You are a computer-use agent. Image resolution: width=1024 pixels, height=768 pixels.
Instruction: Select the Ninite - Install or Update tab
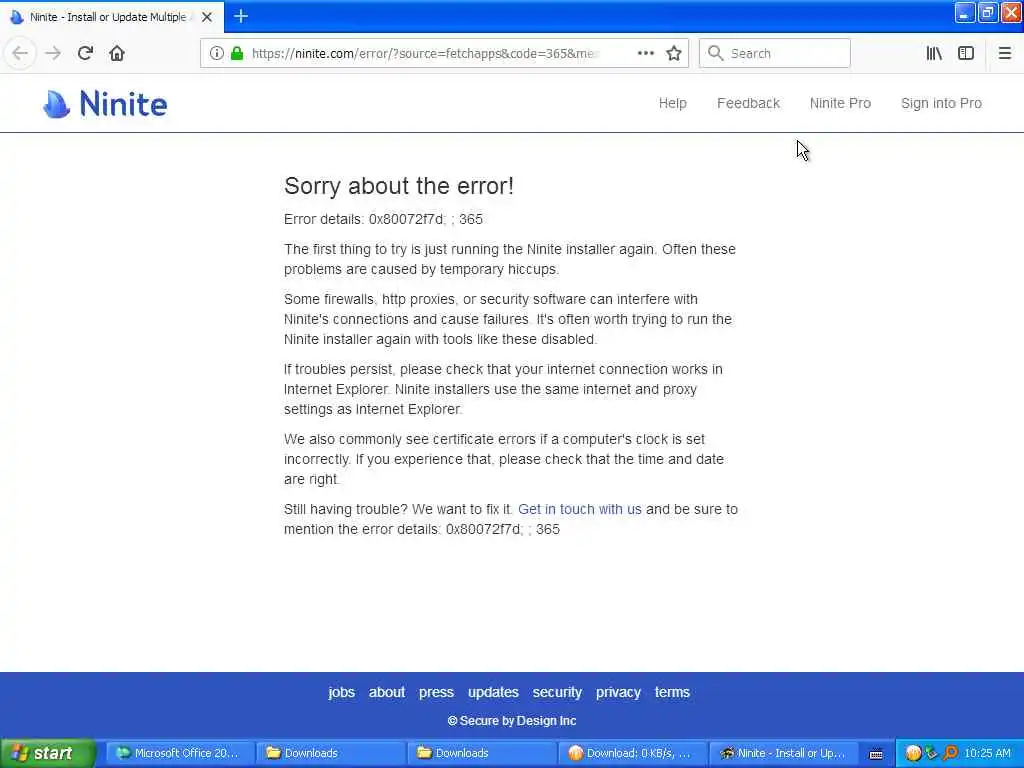click(112, 17)
